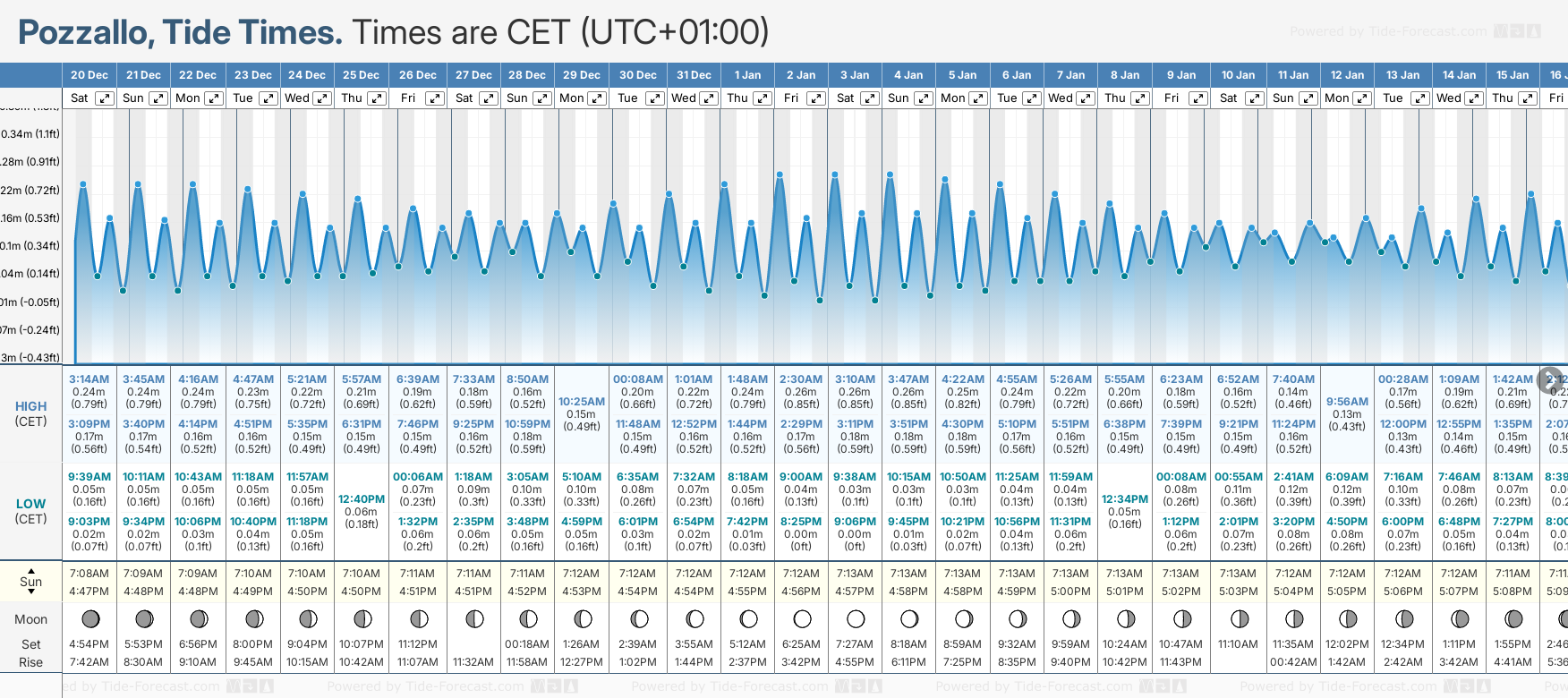The image size is (1568, 698).
Task: Open expanded view for Mon 29 Dec
Action: click(596, 98)
